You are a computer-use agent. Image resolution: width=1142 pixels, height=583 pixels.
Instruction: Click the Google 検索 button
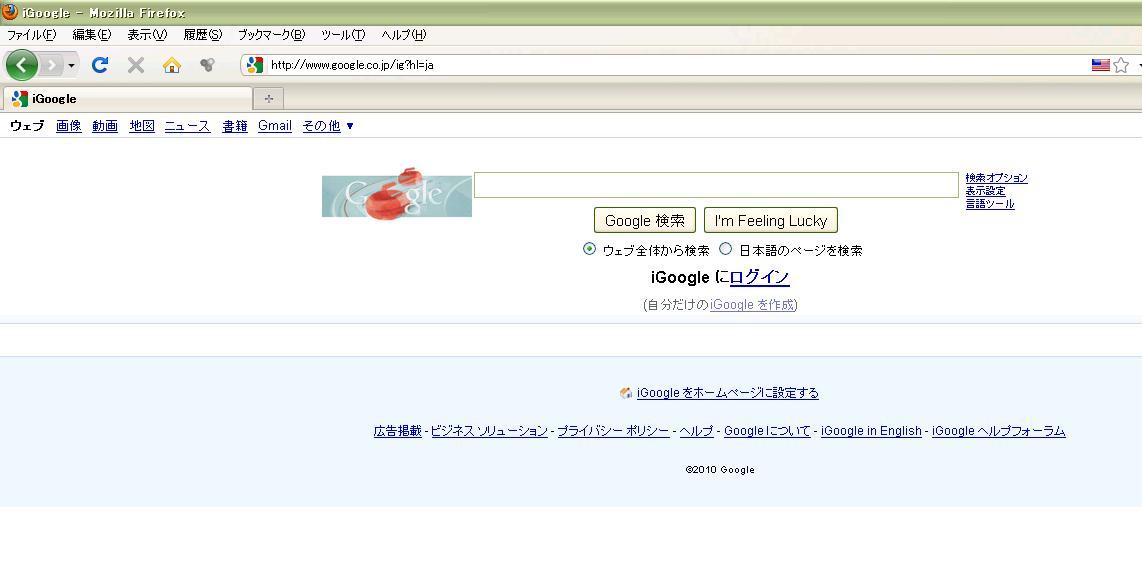coord(645,220)
